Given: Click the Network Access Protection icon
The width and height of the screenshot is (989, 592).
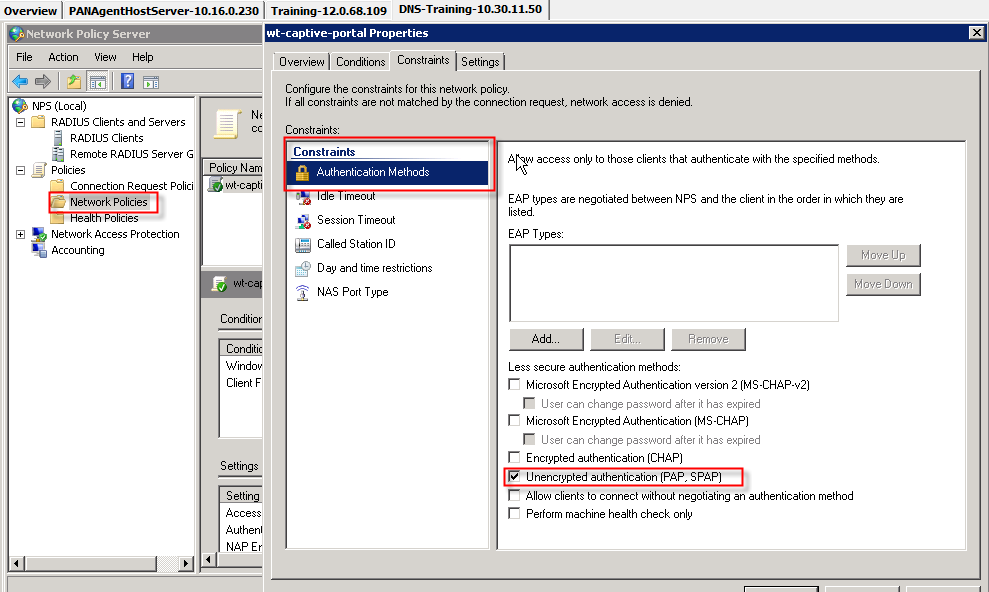Looking at the screenshot, I should 39,234.
